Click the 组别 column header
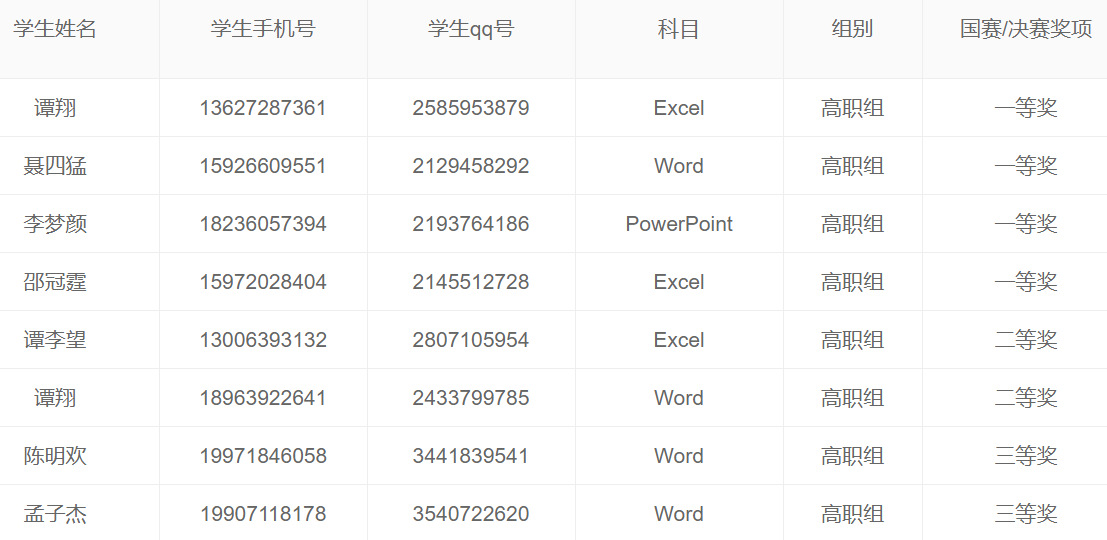The image size is (1107, 540). pyautogui.click(x=852, y=29)
